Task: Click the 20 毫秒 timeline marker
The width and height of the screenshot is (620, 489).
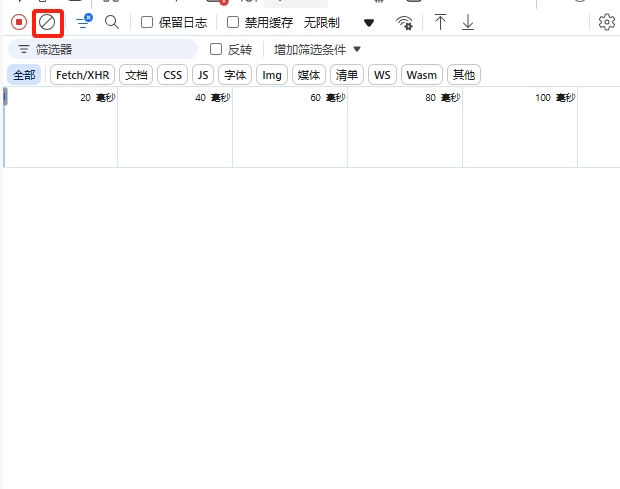Action: click(x=98, y=98)
